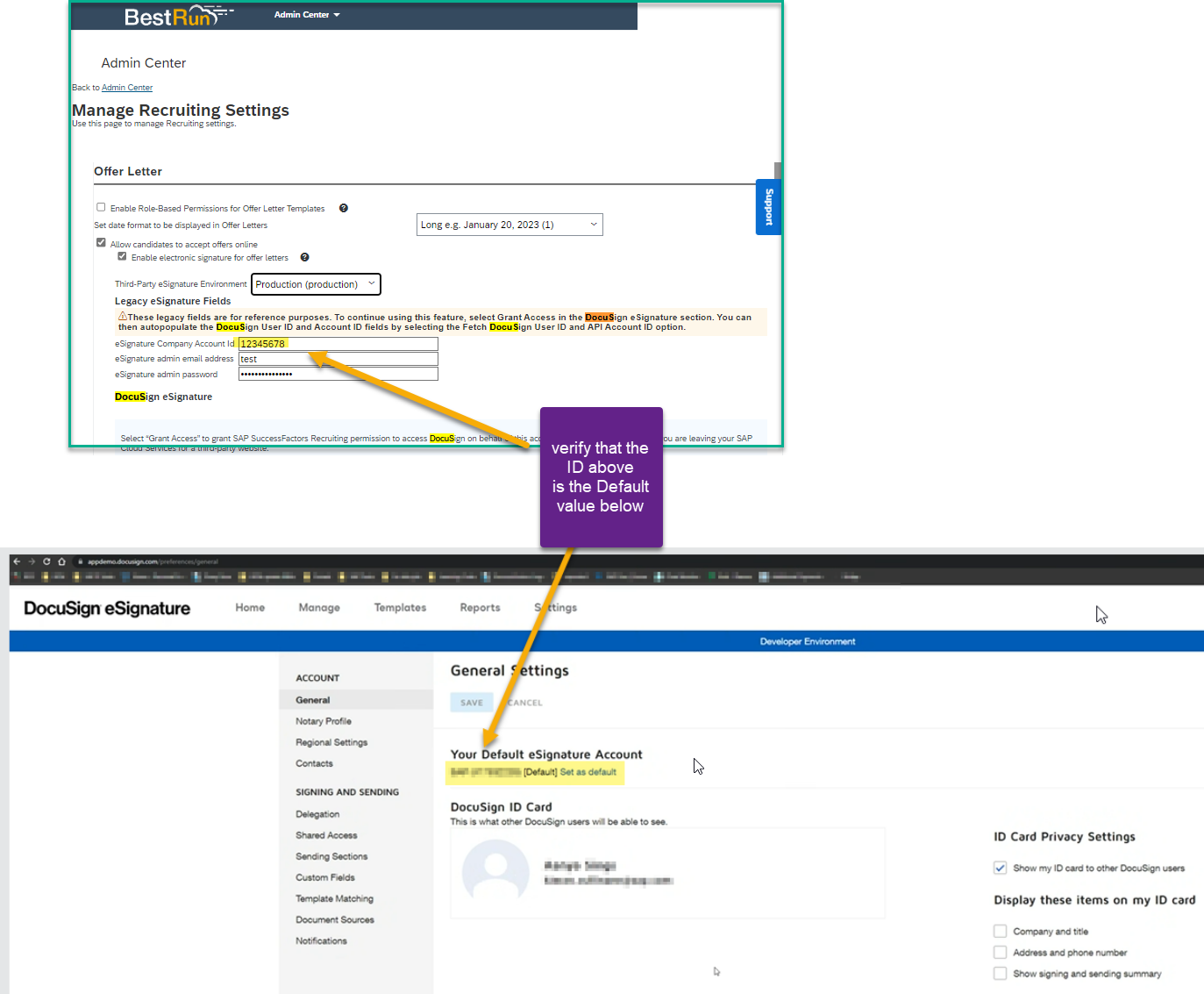
Task: Open Notary Profile settings
Action: coord(324,721)
